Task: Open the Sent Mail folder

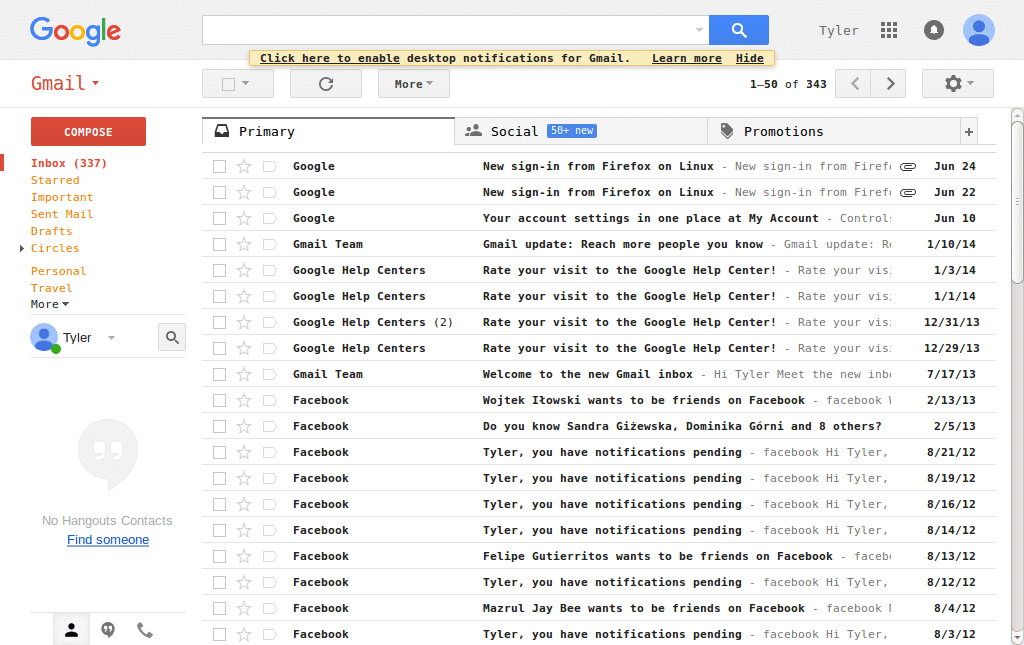Action: [62, 214]
